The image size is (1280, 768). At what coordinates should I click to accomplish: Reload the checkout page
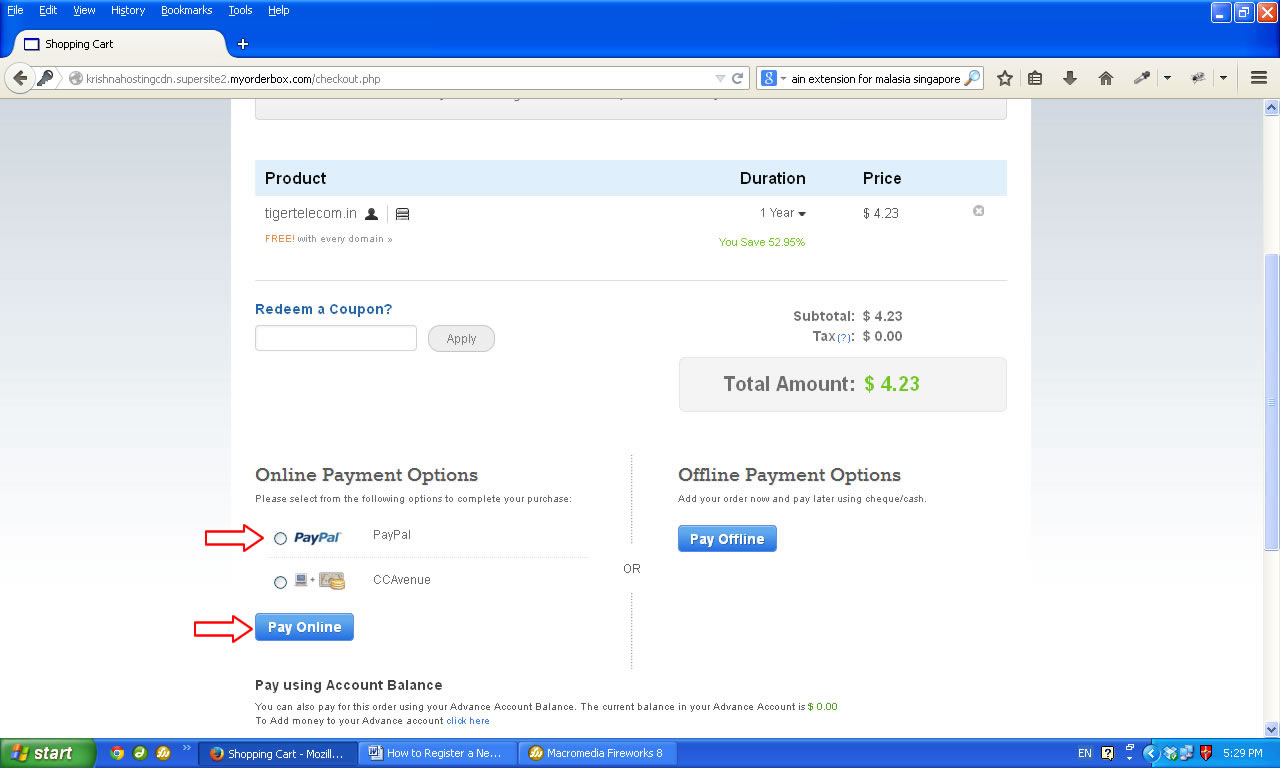click(x=738, y=78)
